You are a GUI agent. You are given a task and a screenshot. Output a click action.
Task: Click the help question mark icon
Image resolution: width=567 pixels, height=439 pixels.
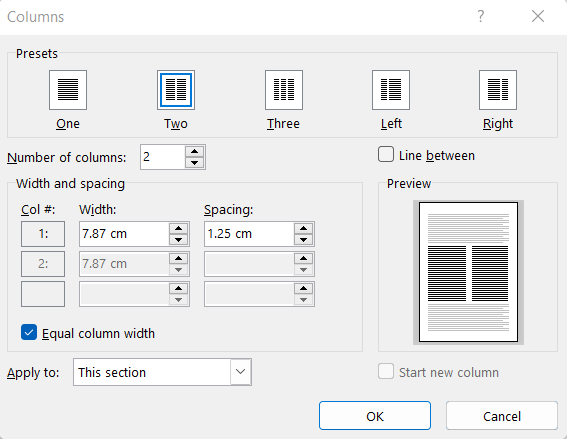[x=480, y=16]
